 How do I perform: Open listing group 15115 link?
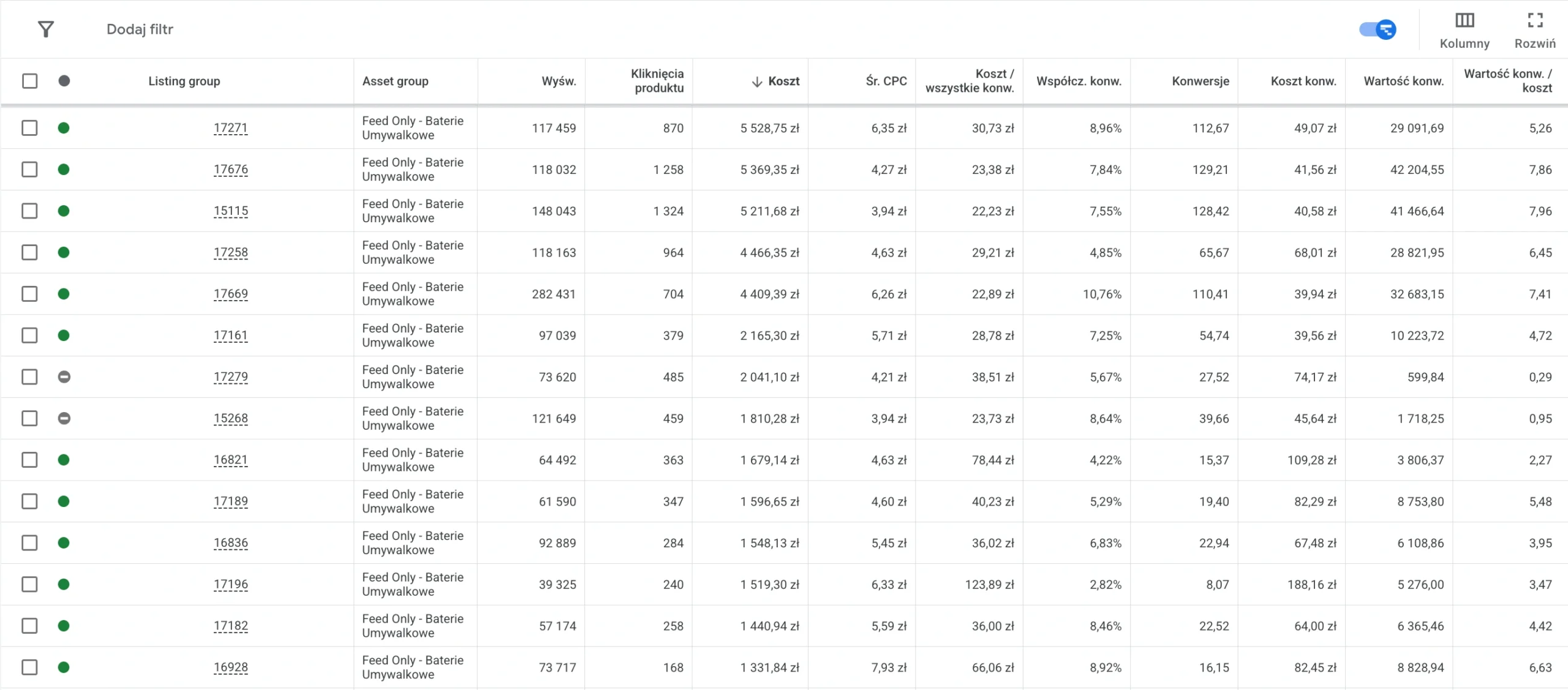click(x=231, y=211)
